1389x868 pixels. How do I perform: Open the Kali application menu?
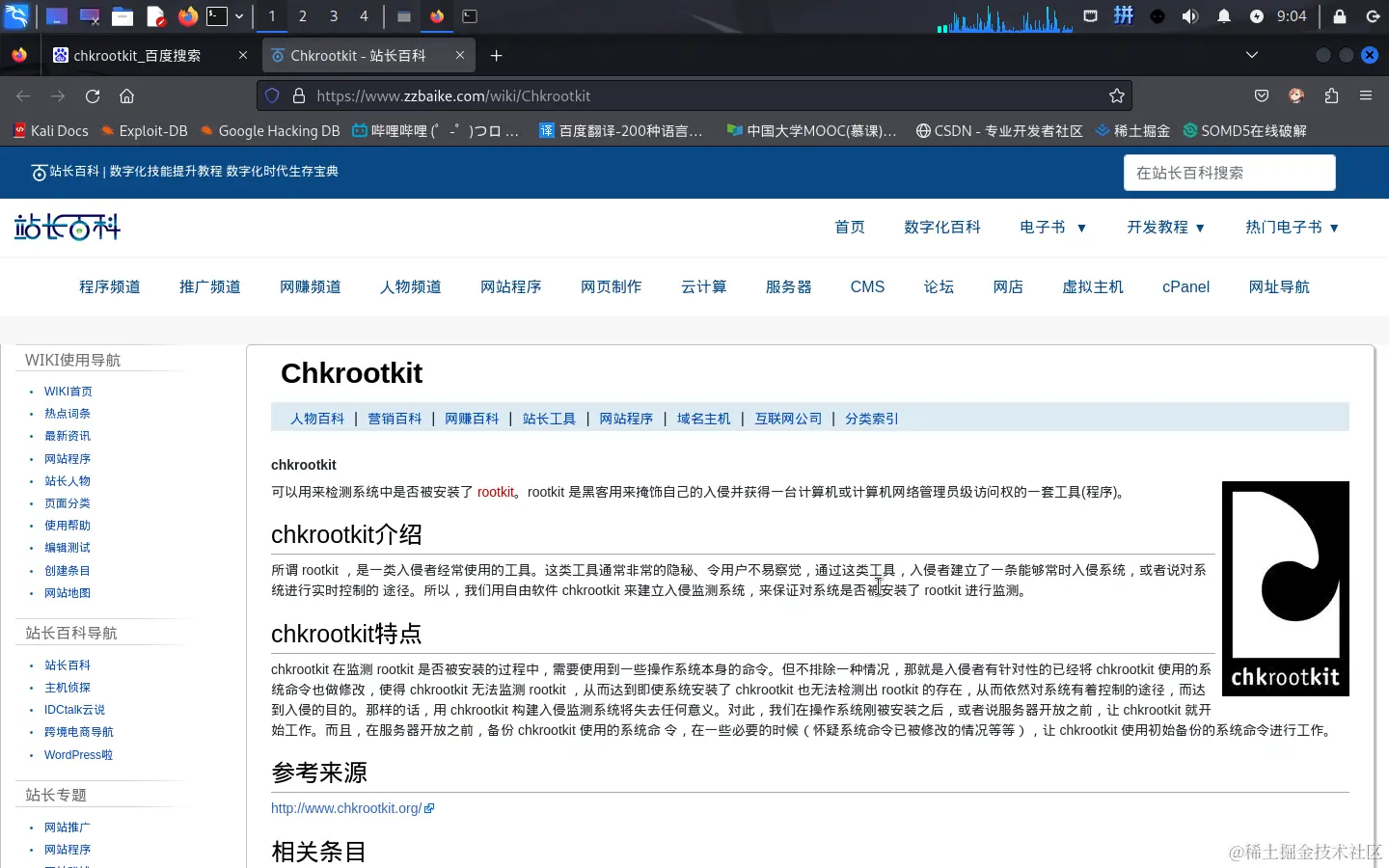pos(16,16)
